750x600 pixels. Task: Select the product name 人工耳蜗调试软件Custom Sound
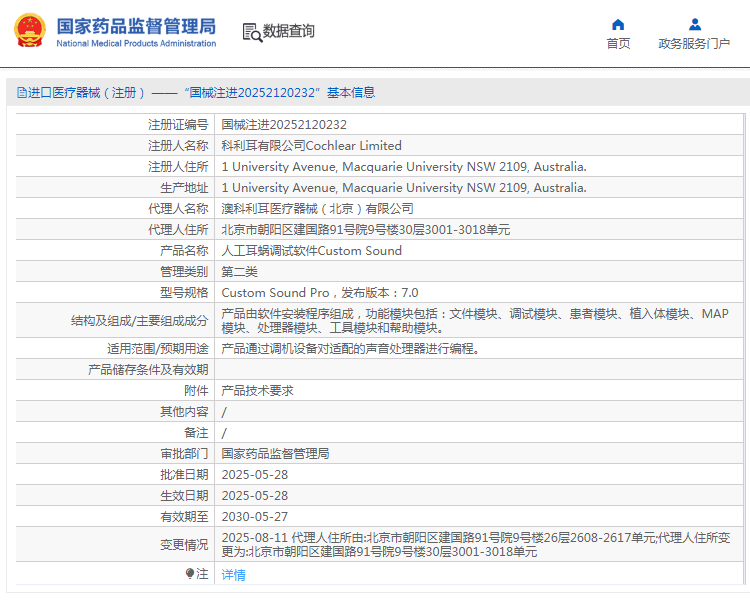[311, 251]
